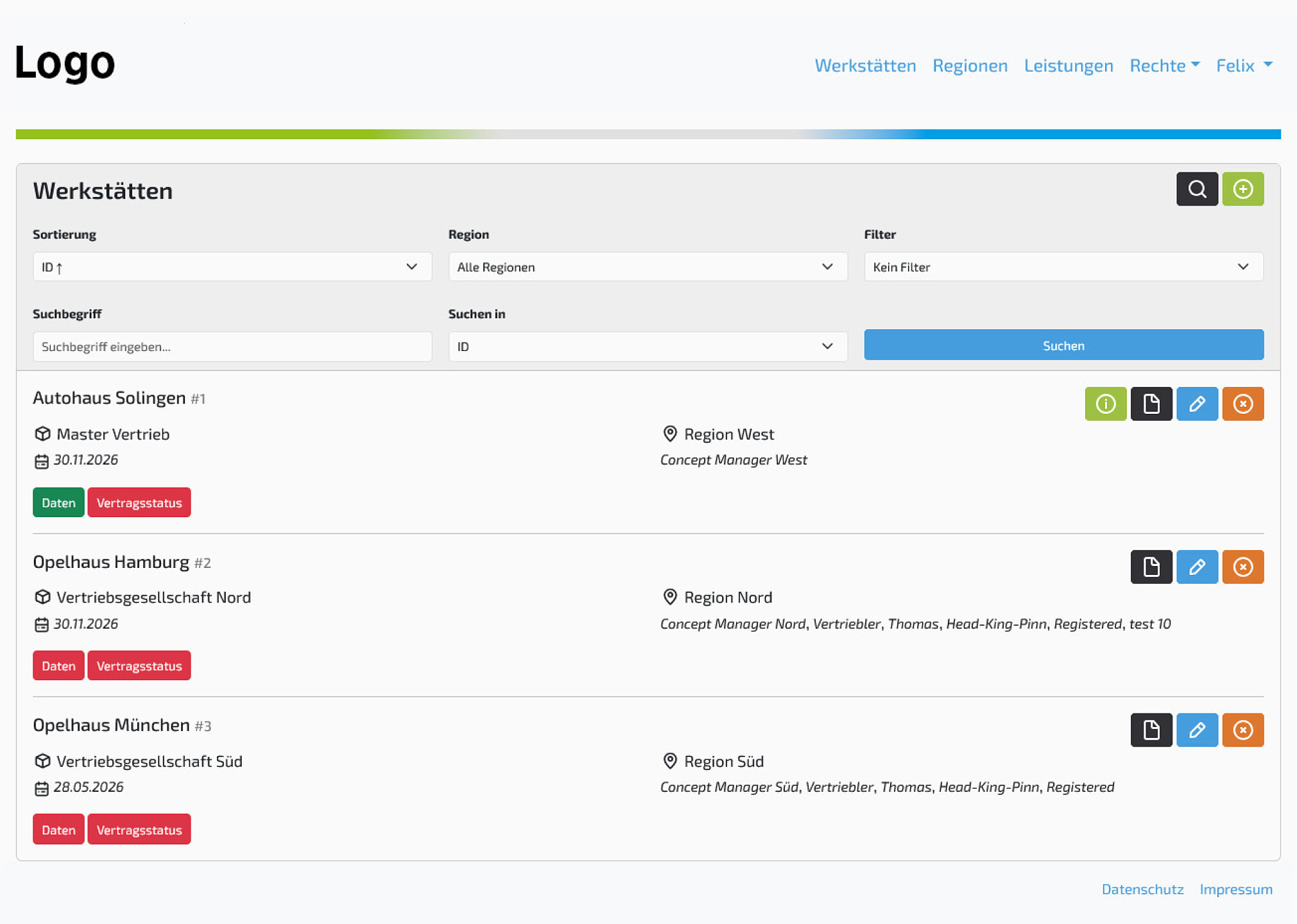The image size is (1297, 924).
Task: Add a new Werkstatt with plus icon
Action: pyautogui.click(x=1243, y=189)
